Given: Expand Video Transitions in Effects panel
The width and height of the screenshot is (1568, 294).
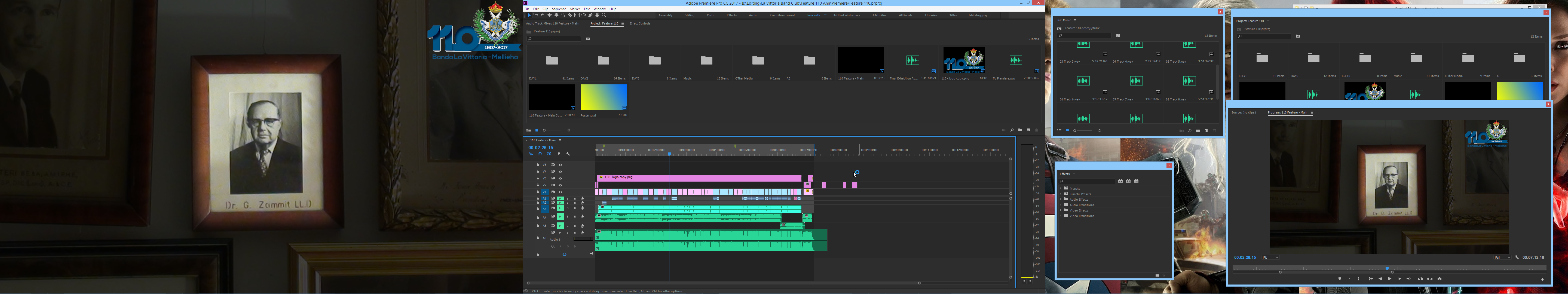Looking at the screenshot, I should (x=1061, y=216).
